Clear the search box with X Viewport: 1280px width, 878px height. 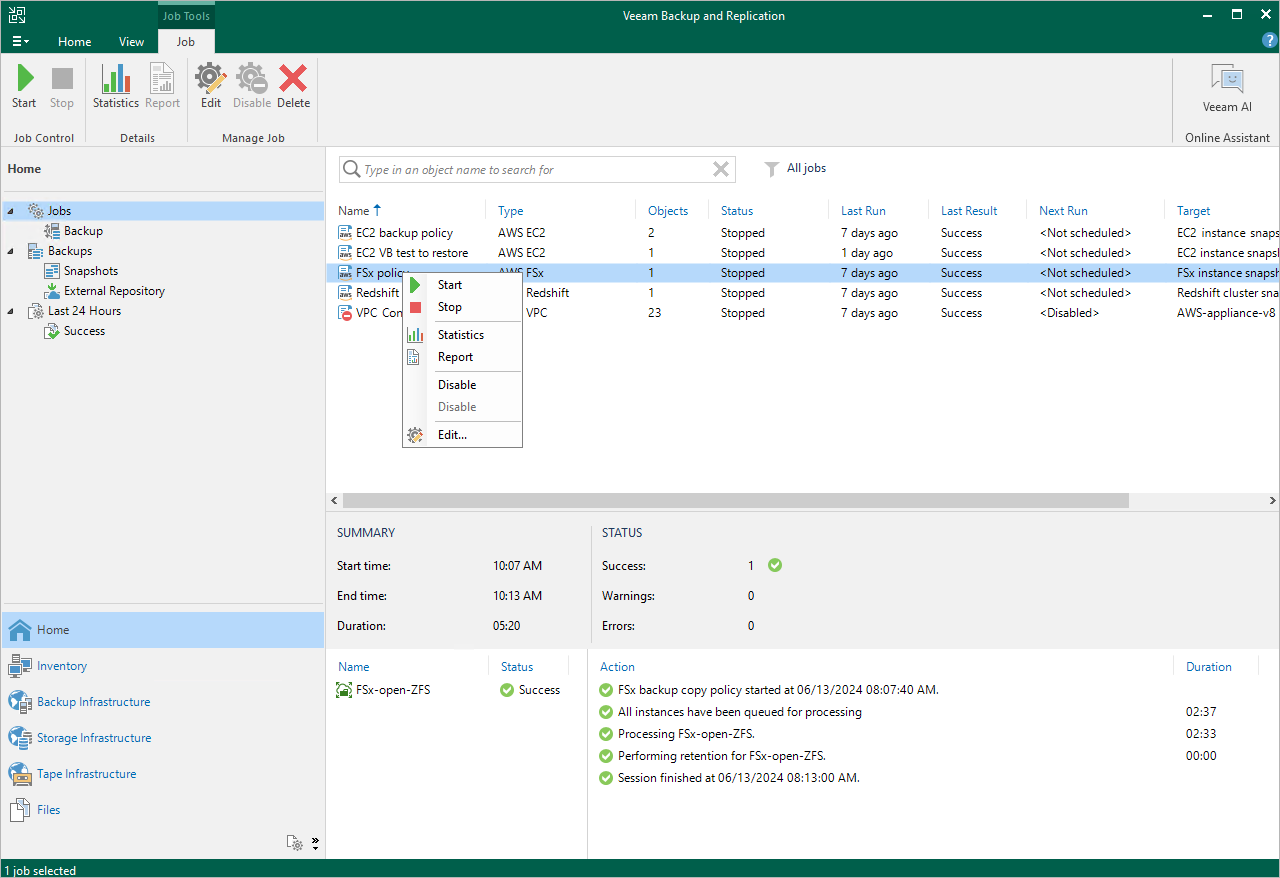(720, 170)
